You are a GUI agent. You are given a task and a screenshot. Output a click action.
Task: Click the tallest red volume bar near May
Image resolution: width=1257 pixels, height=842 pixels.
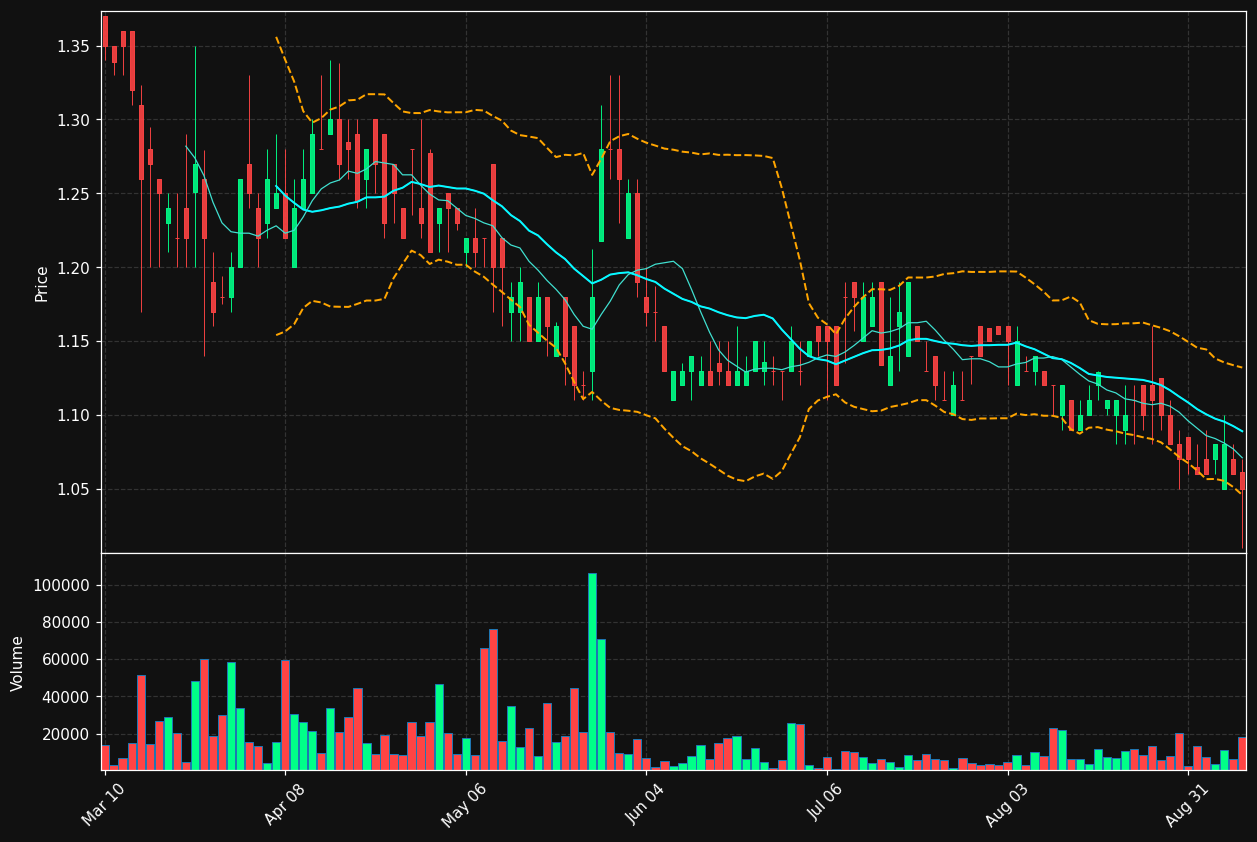493,700
